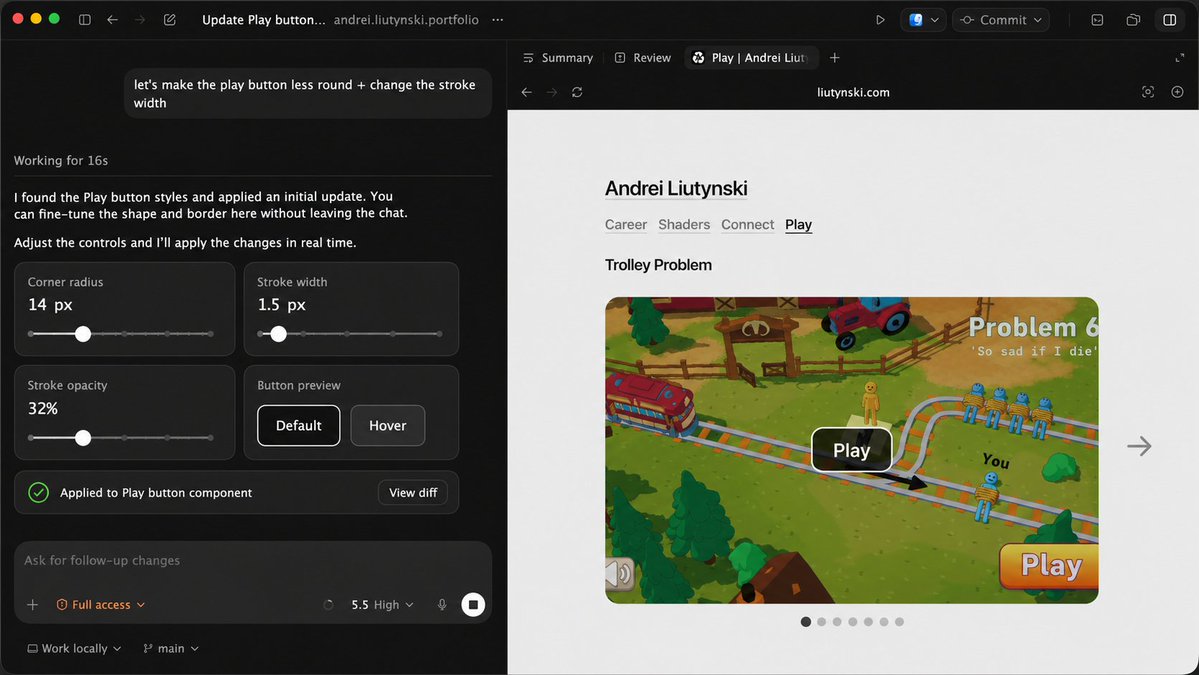
Task: Click the andrei.liutynski.portfolio project name
Action: coord(406,20)
